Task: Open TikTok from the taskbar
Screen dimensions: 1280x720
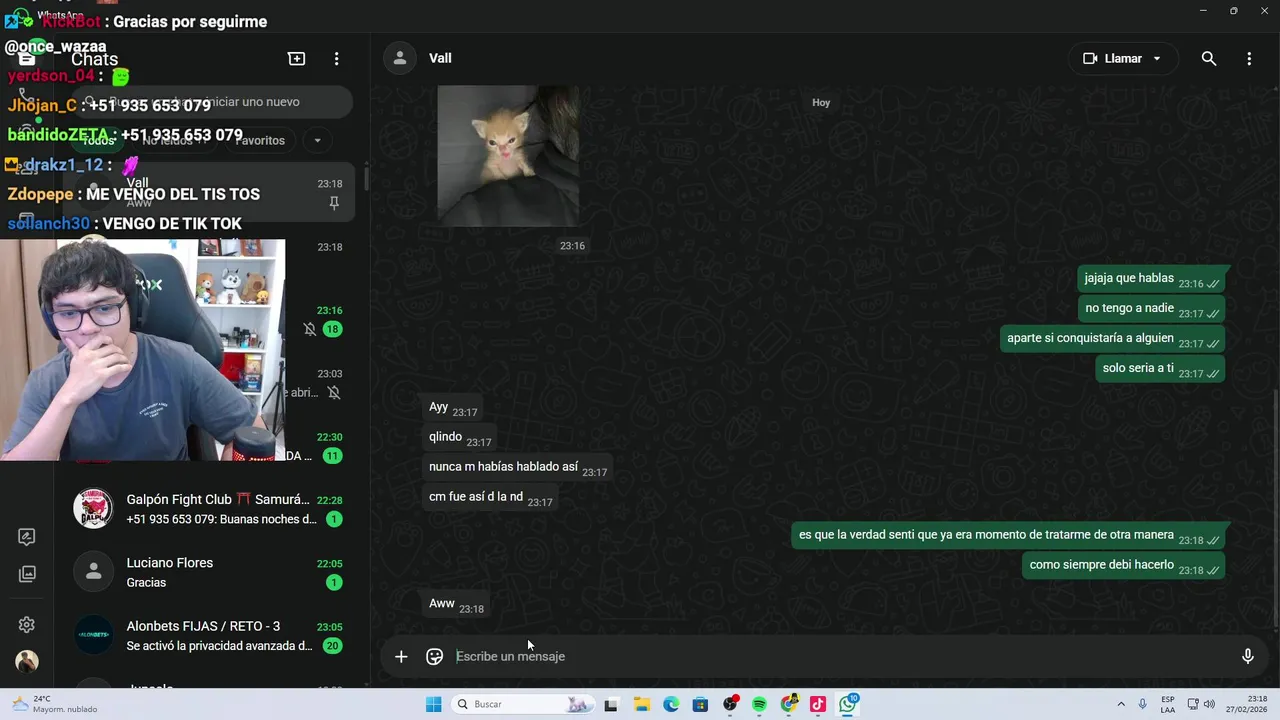Action: (818, 705)
